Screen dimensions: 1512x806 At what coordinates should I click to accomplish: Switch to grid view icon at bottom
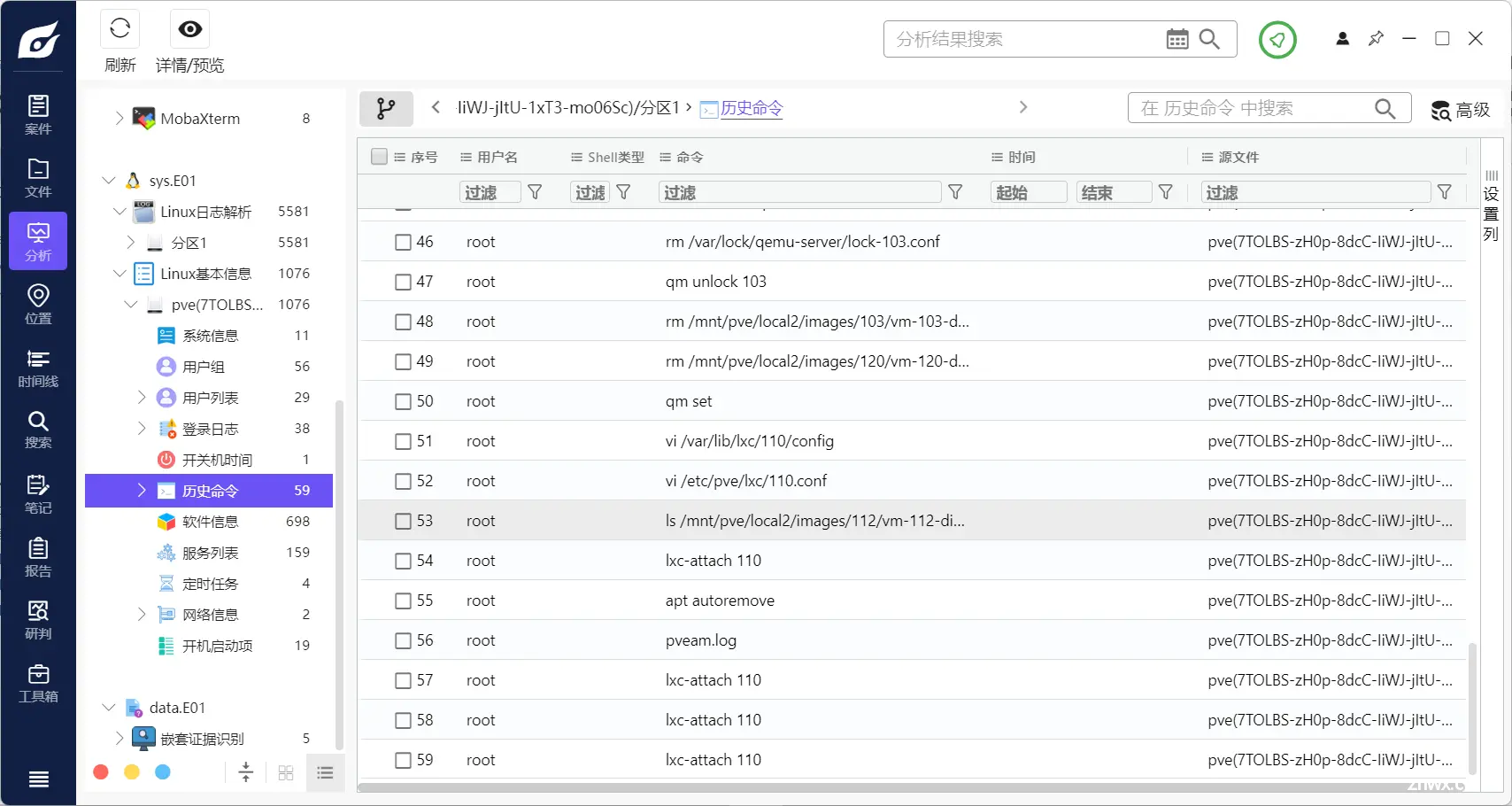286,773
